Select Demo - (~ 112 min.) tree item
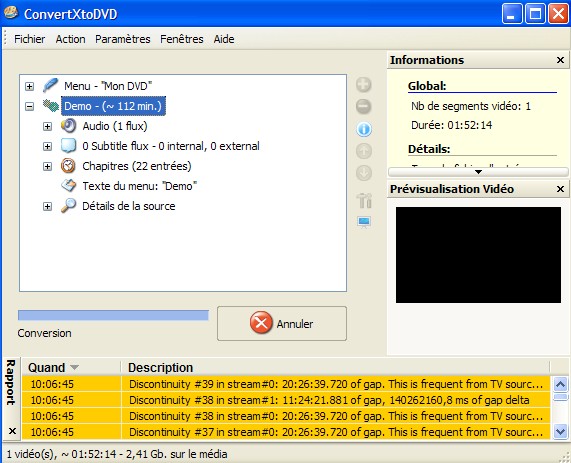The height and width of the screenshot is (463, 571). click(113, 106)
